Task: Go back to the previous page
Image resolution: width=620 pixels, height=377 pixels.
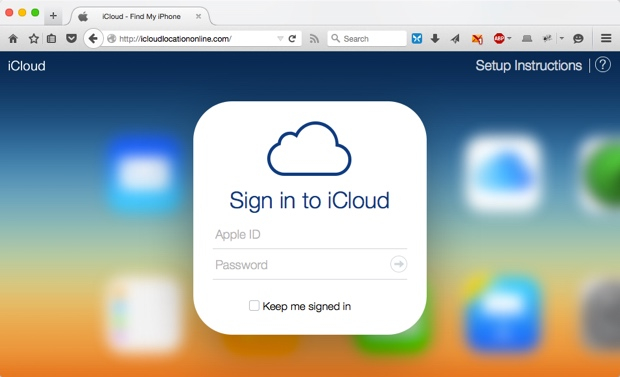Action: click(93, 39)
